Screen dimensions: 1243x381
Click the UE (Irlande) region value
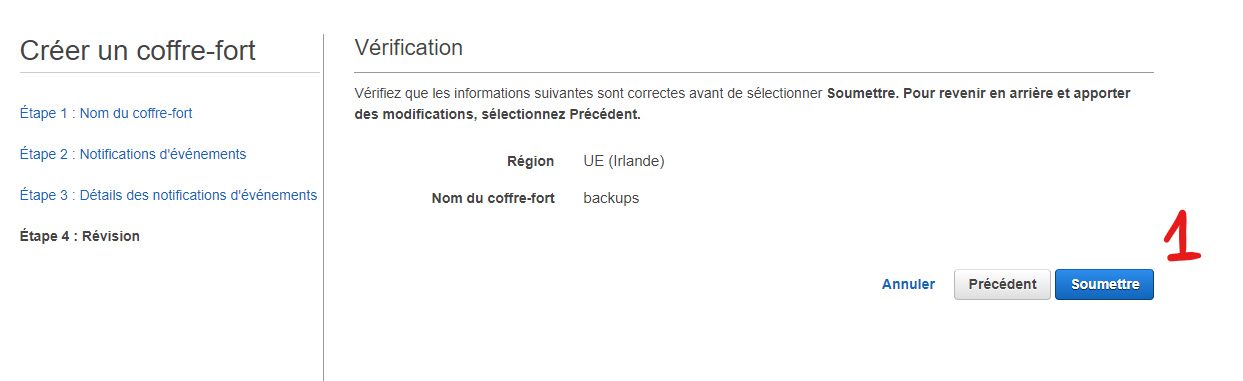(624, 160)
